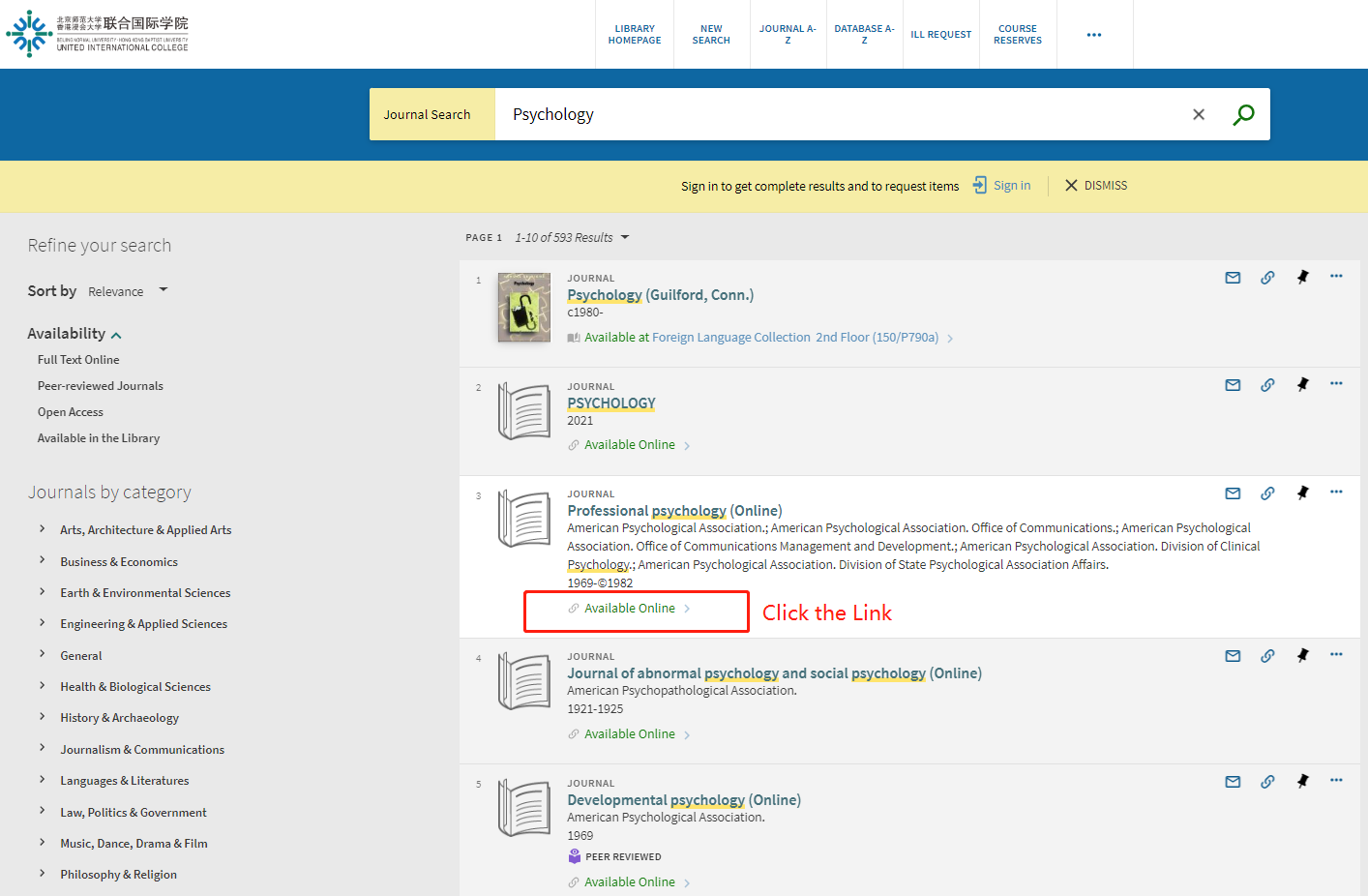Viewport: 1368px width, 896px height.
Task: Click Available Online for Professional psychology
Action: point(628,607)
